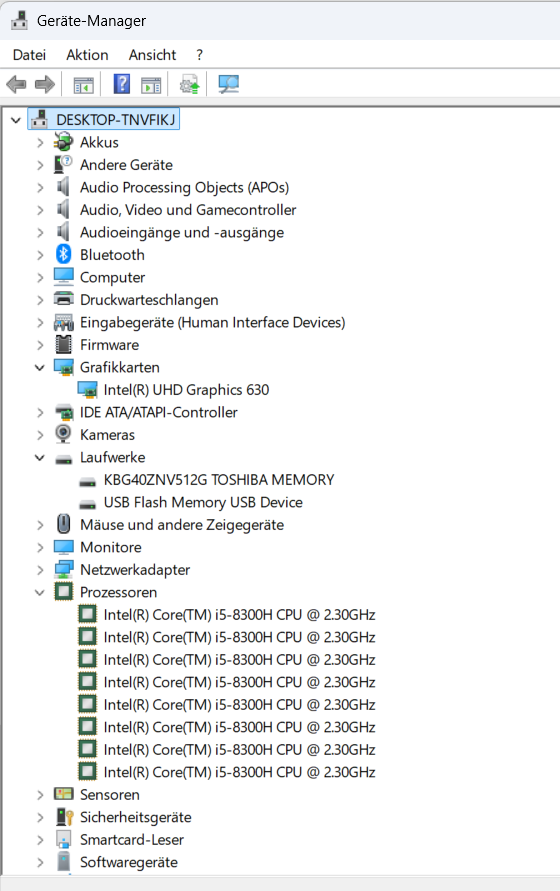Select the first i5-8300H processor entry
The height and width of the screenshot is (891, 560).
click(239, 614)
